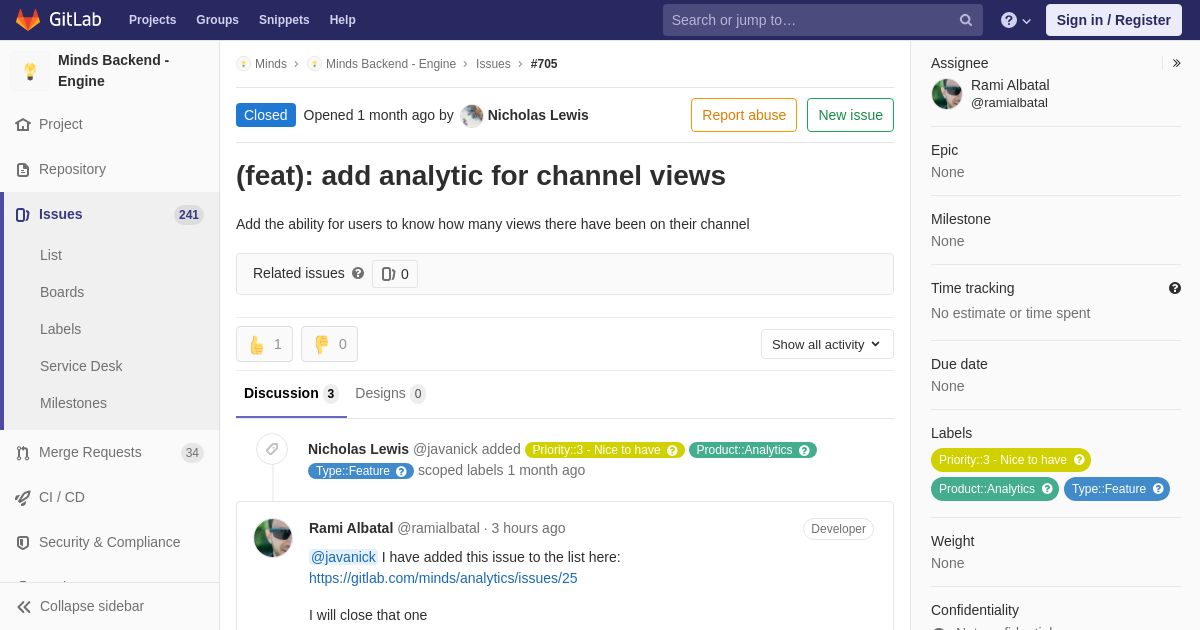1200x630 pixels.
Task: Open Milestones in sidebar
Action: coord(73,403)
